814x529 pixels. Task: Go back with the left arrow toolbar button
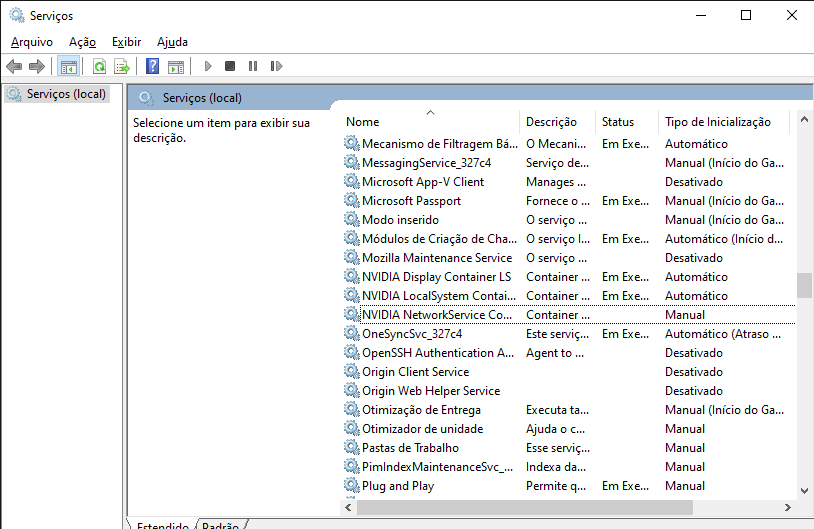coord(14,66)
